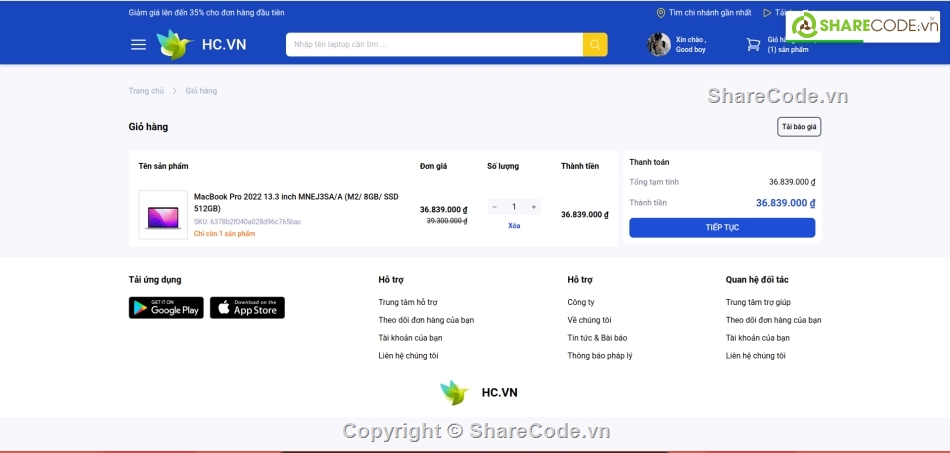This screenshot has height=453, width=950.
Task: Download app from App Store badge
Action: (x=247, y=308)
